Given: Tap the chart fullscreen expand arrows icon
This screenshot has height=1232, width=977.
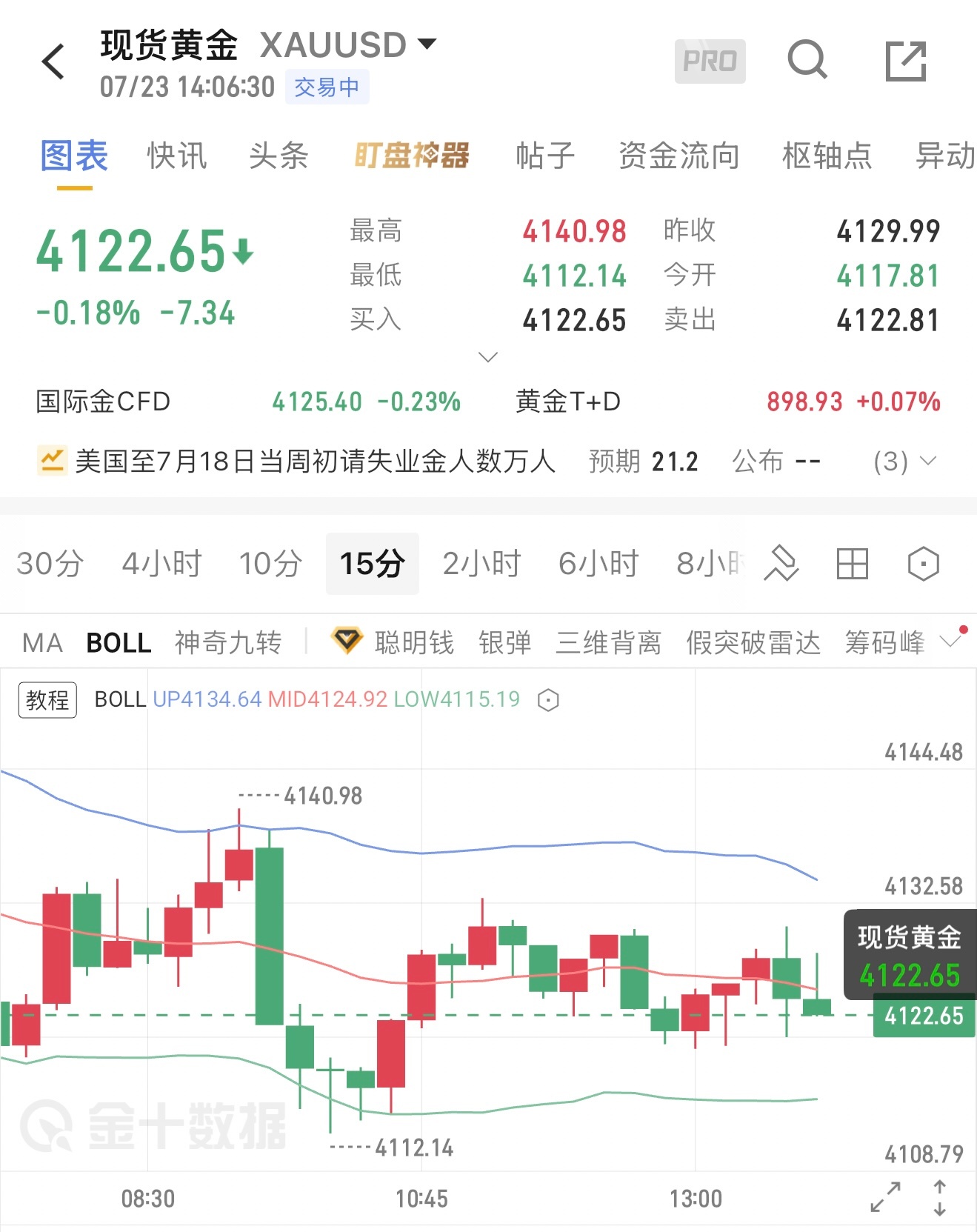Looking at the screenshot, I should point(885,1196).
